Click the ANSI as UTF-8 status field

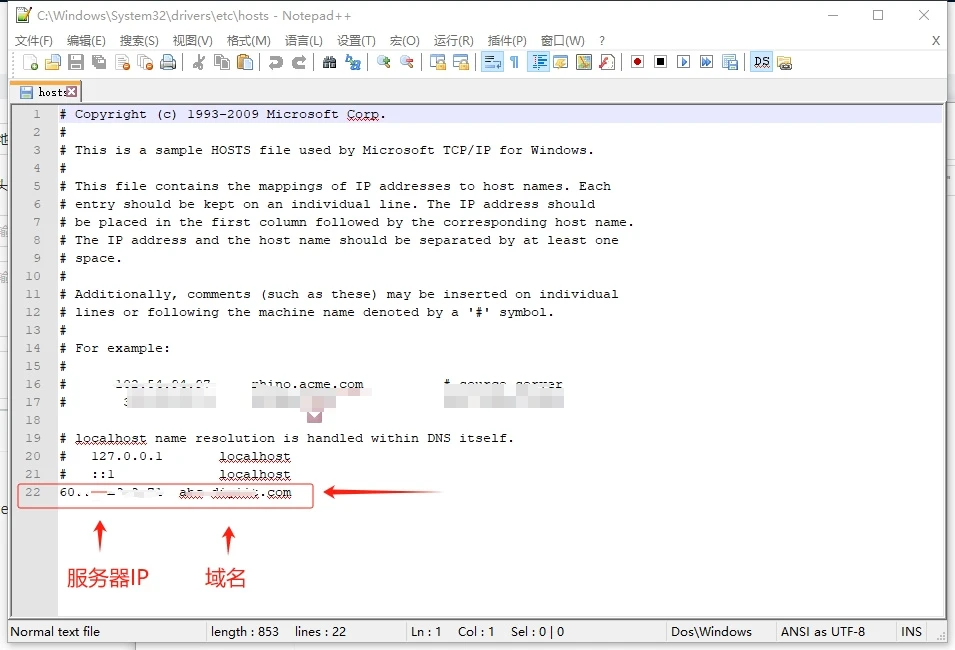coord(823,632)
